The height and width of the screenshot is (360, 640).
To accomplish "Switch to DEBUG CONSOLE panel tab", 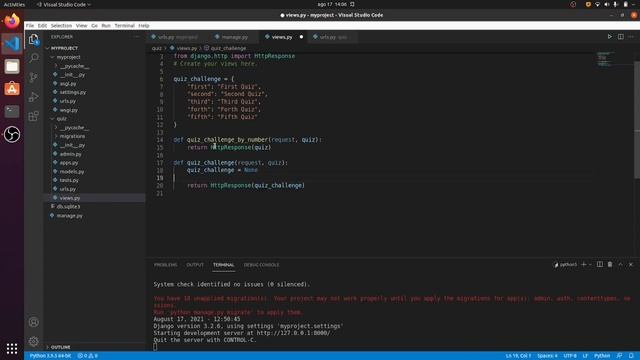I will [x=261, y=265].
